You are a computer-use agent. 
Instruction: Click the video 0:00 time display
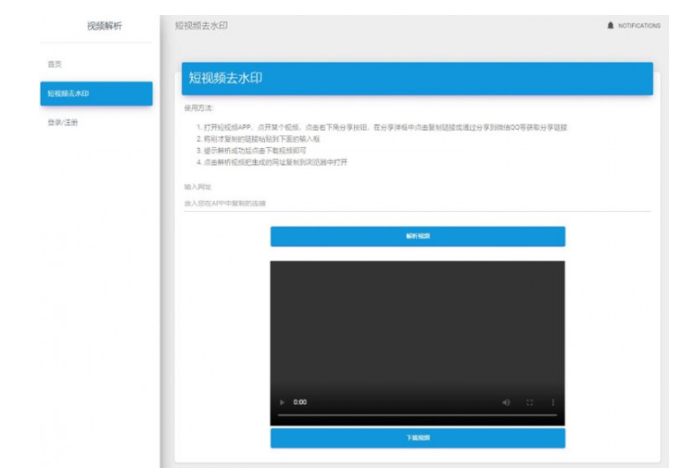pyautogui.click(x=300, y=402)
